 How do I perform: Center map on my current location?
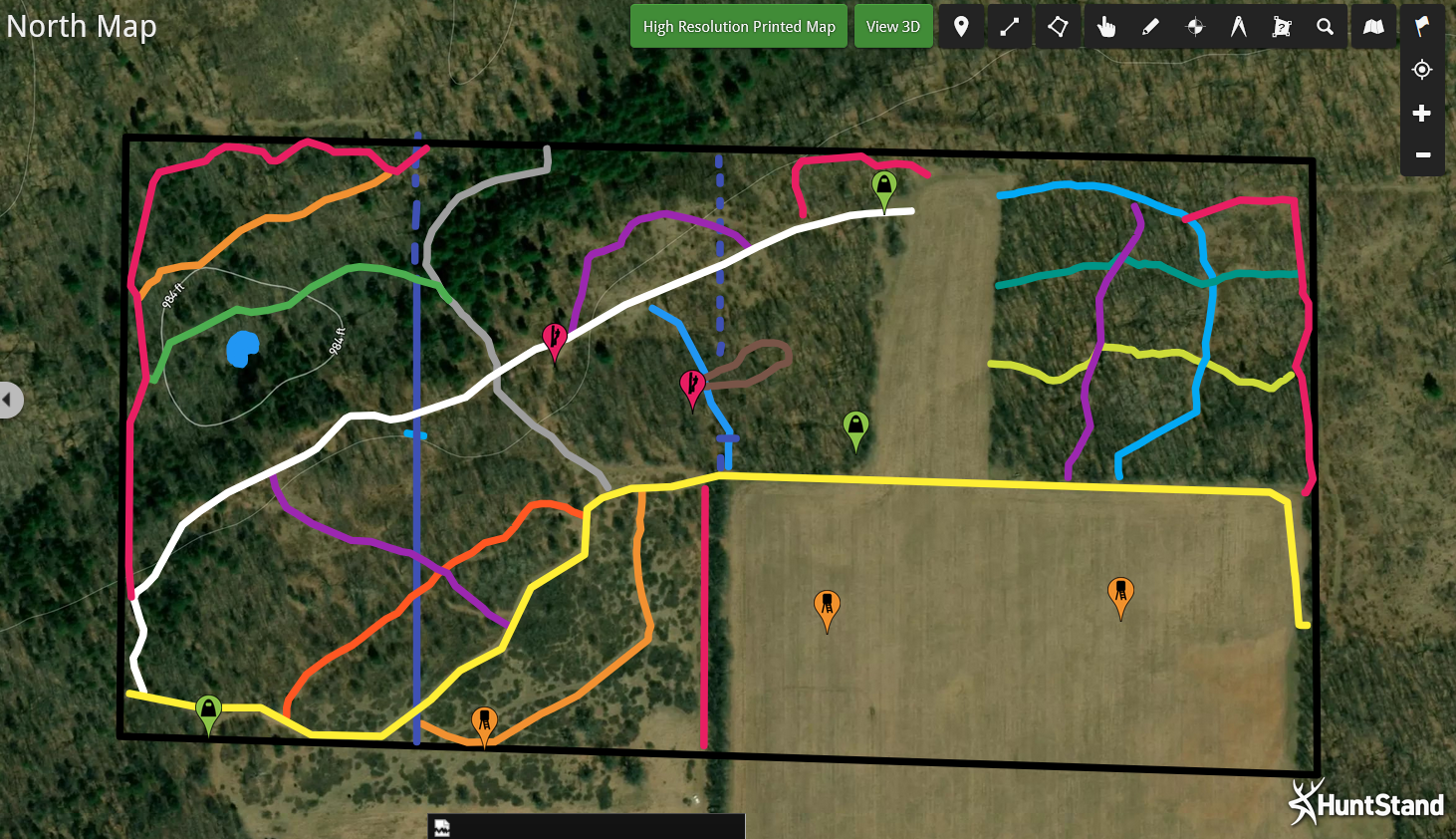pyautogui.click(x=1422, y=70)
